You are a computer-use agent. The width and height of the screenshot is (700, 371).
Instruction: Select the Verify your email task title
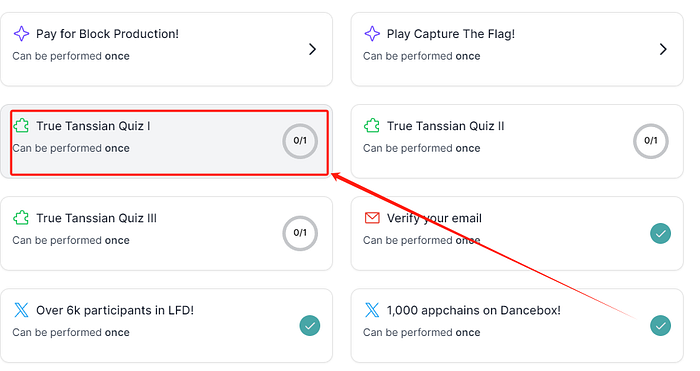(x=434, y=218)
